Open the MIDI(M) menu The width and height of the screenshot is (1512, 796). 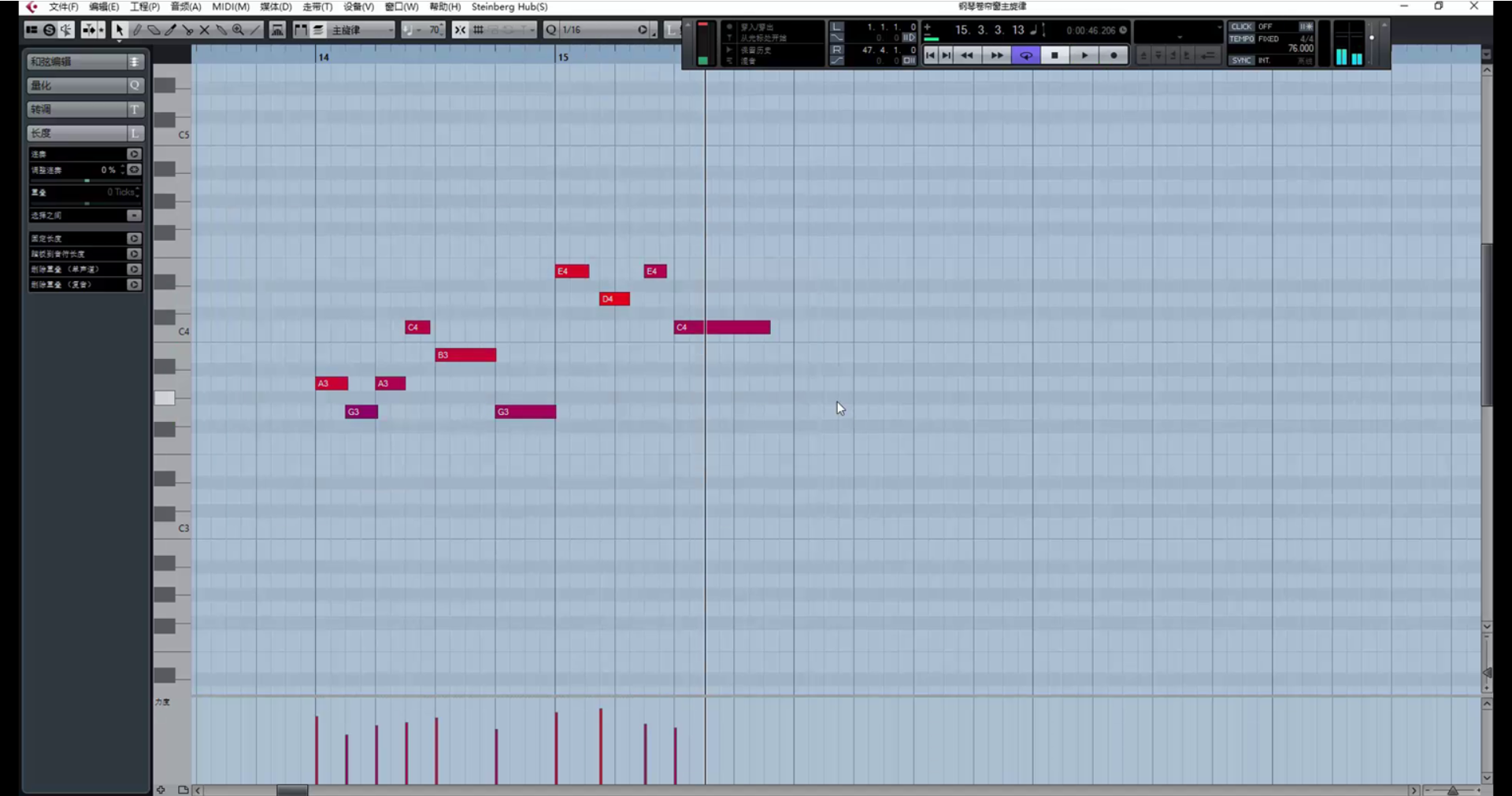[x=231, y=6]
